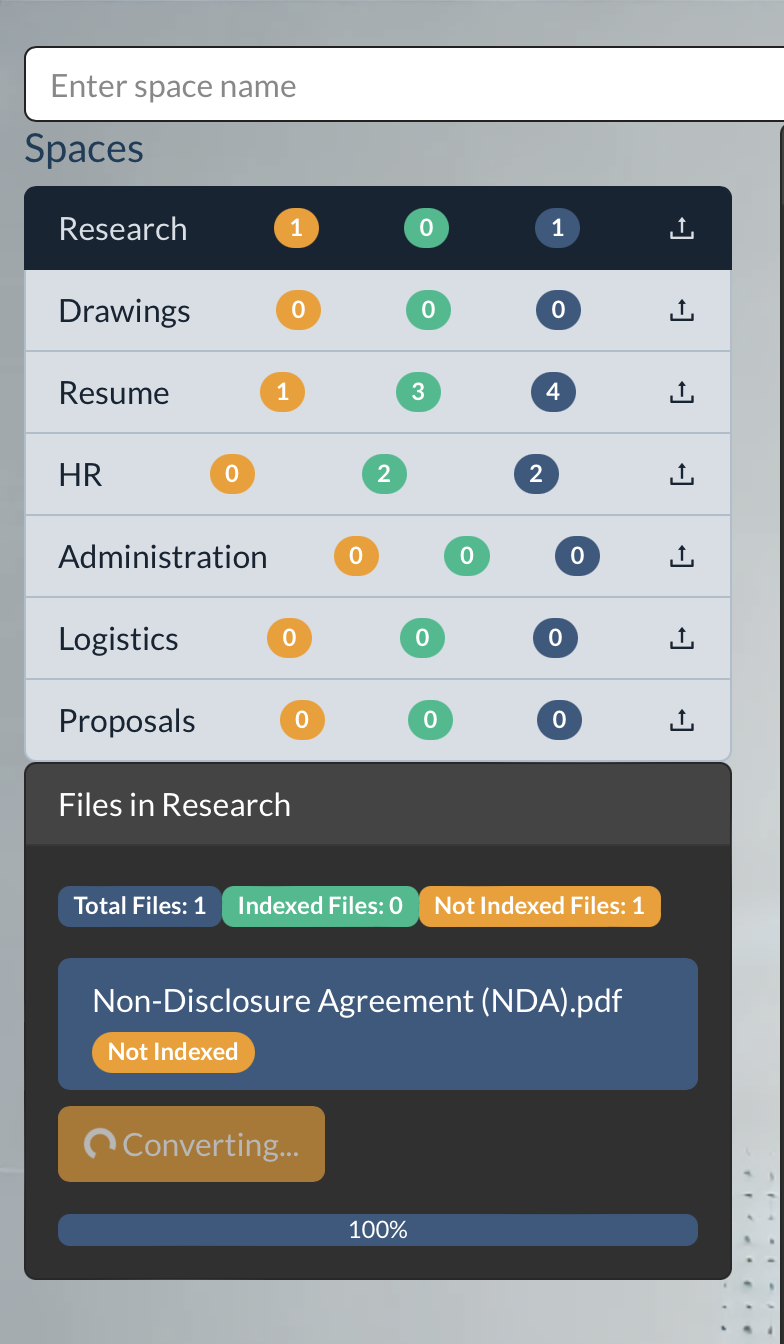784x1344 pixels.
Task: Click upload icon for HR space
Action: 681,475
